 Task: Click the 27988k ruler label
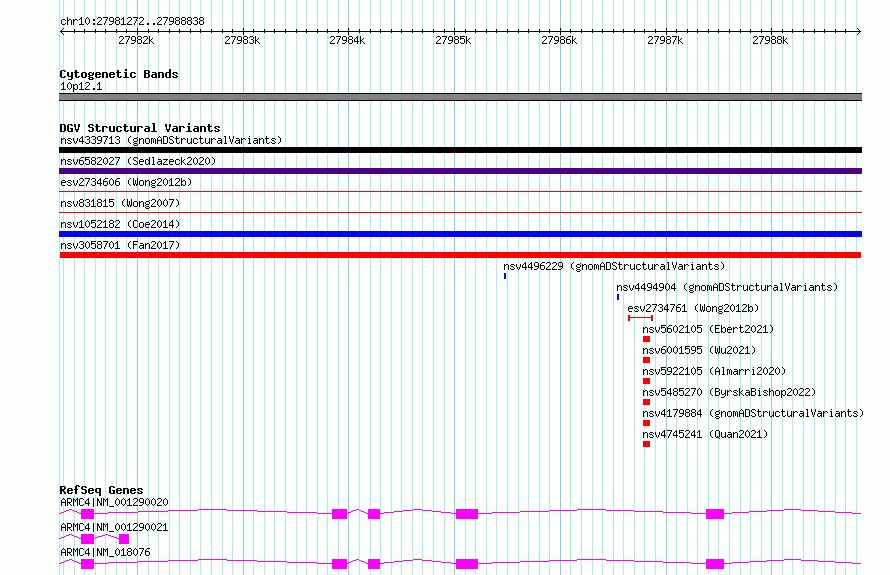[770, 40]
